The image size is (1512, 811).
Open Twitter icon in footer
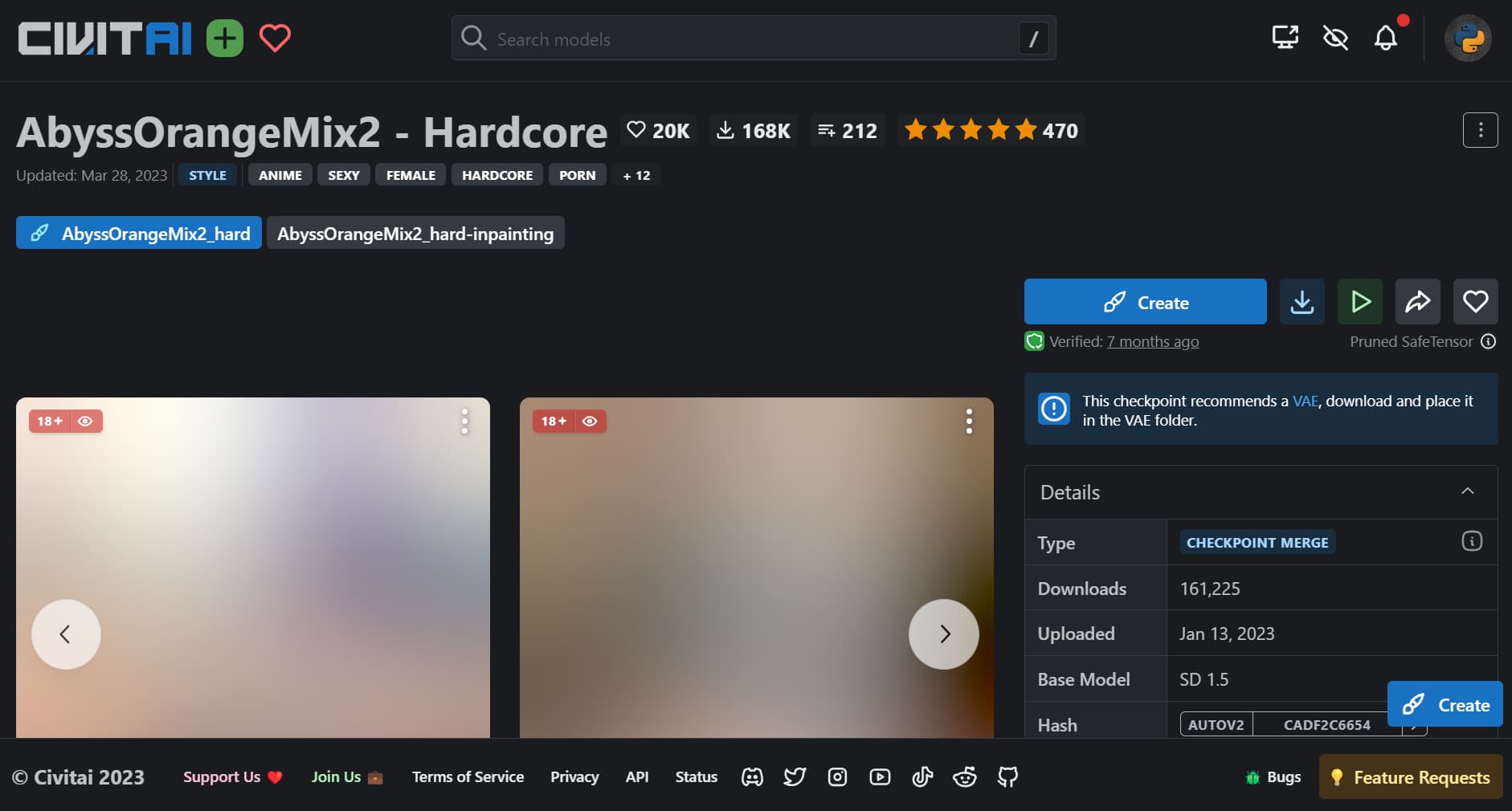pyautogui.click(x=795, y=776)
